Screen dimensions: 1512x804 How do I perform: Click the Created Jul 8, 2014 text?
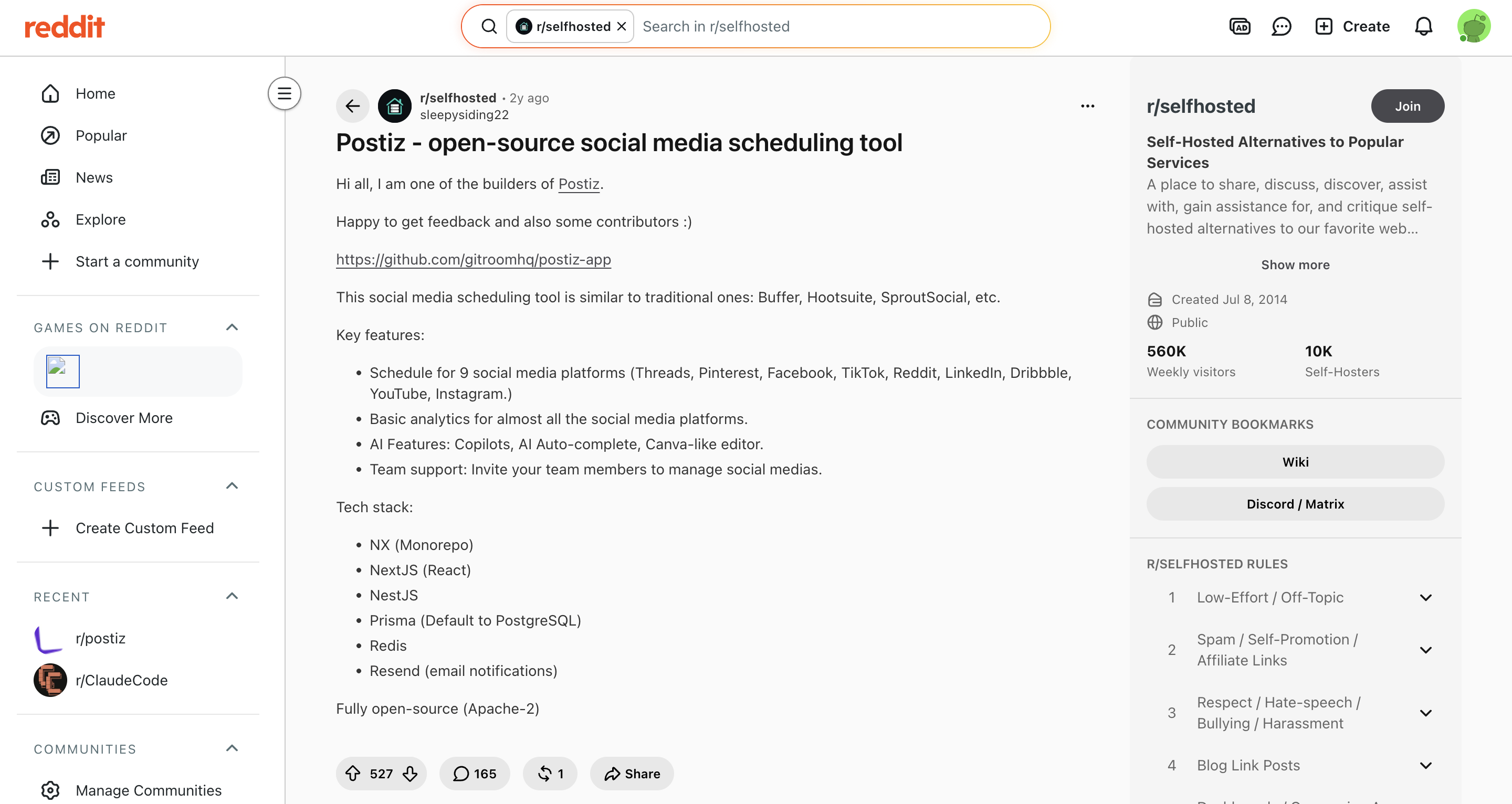(1229, 299)
